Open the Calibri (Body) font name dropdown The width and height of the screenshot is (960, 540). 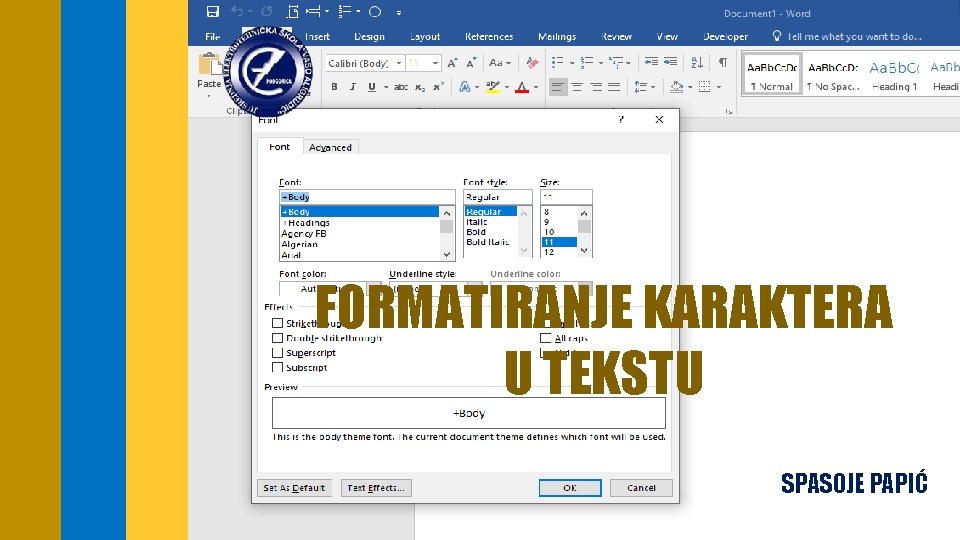[399, 63]
